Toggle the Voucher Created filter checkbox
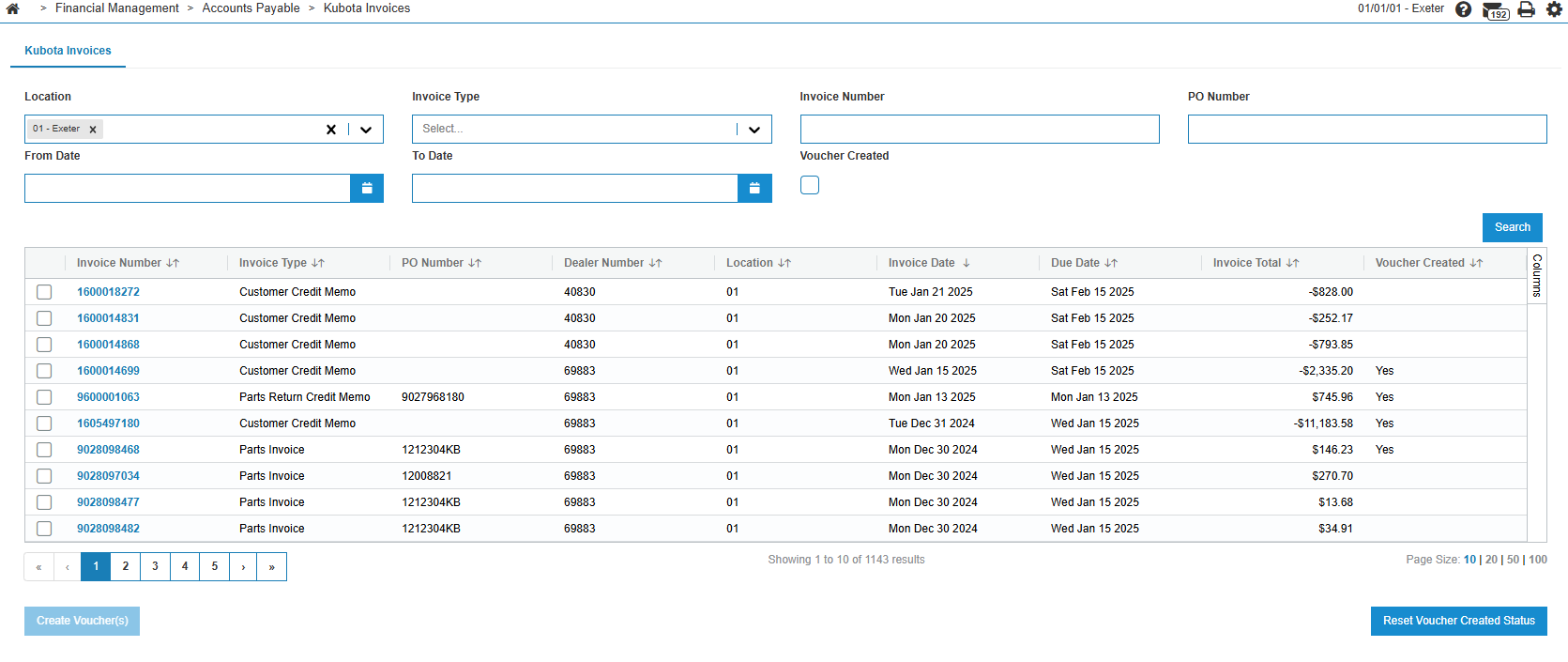 [x=810, y=185]
